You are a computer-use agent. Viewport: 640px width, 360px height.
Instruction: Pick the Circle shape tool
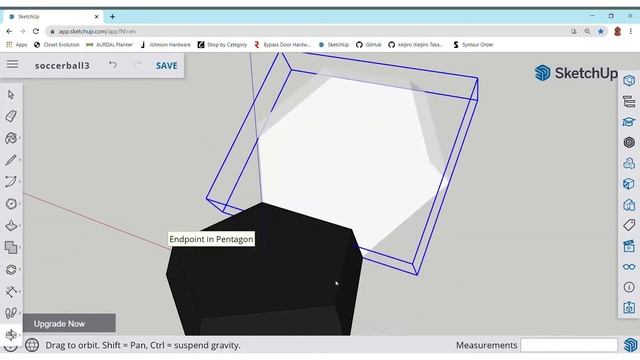tap(11, 204)
